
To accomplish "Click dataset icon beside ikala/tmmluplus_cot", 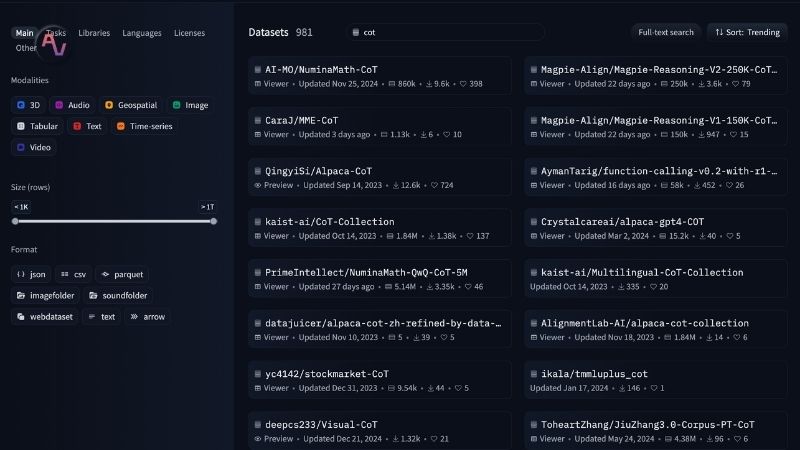I will [x=534, y=374].
